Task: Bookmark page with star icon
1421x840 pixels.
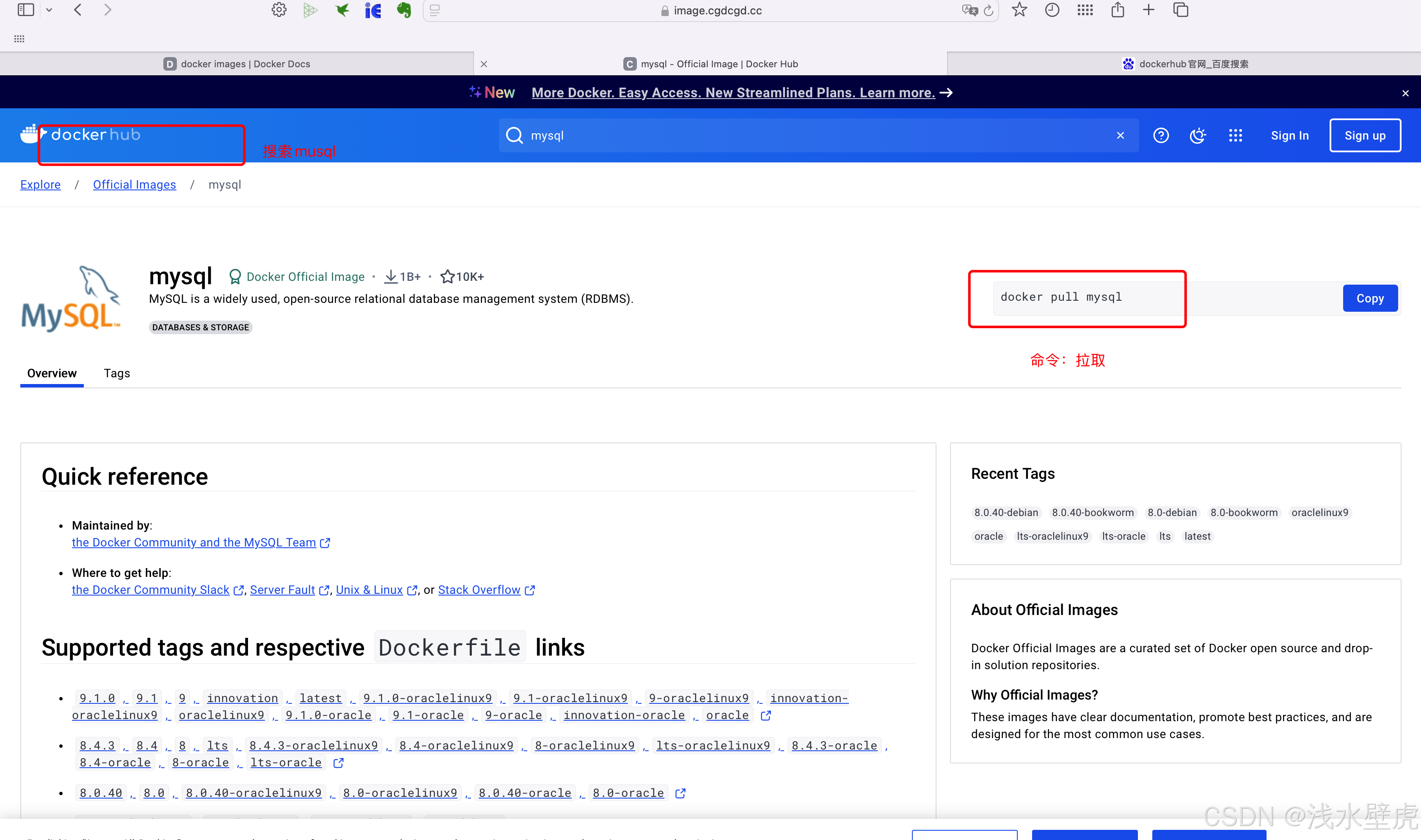Action: [1019, 10]
